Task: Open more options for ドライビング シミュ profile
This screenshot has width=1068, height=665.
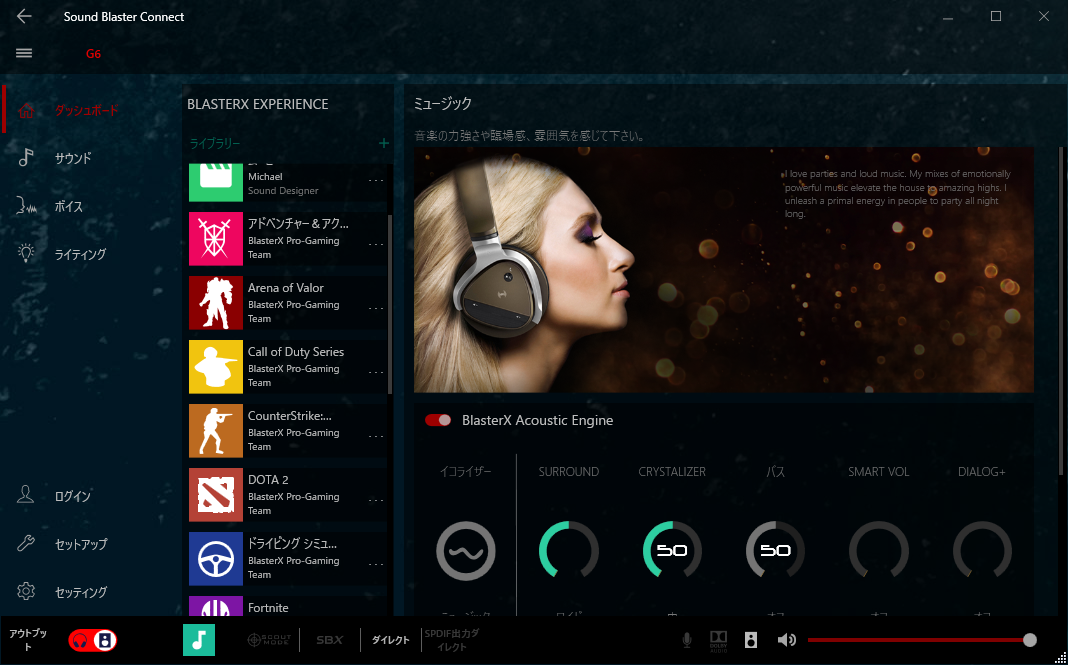Action: 376,564
